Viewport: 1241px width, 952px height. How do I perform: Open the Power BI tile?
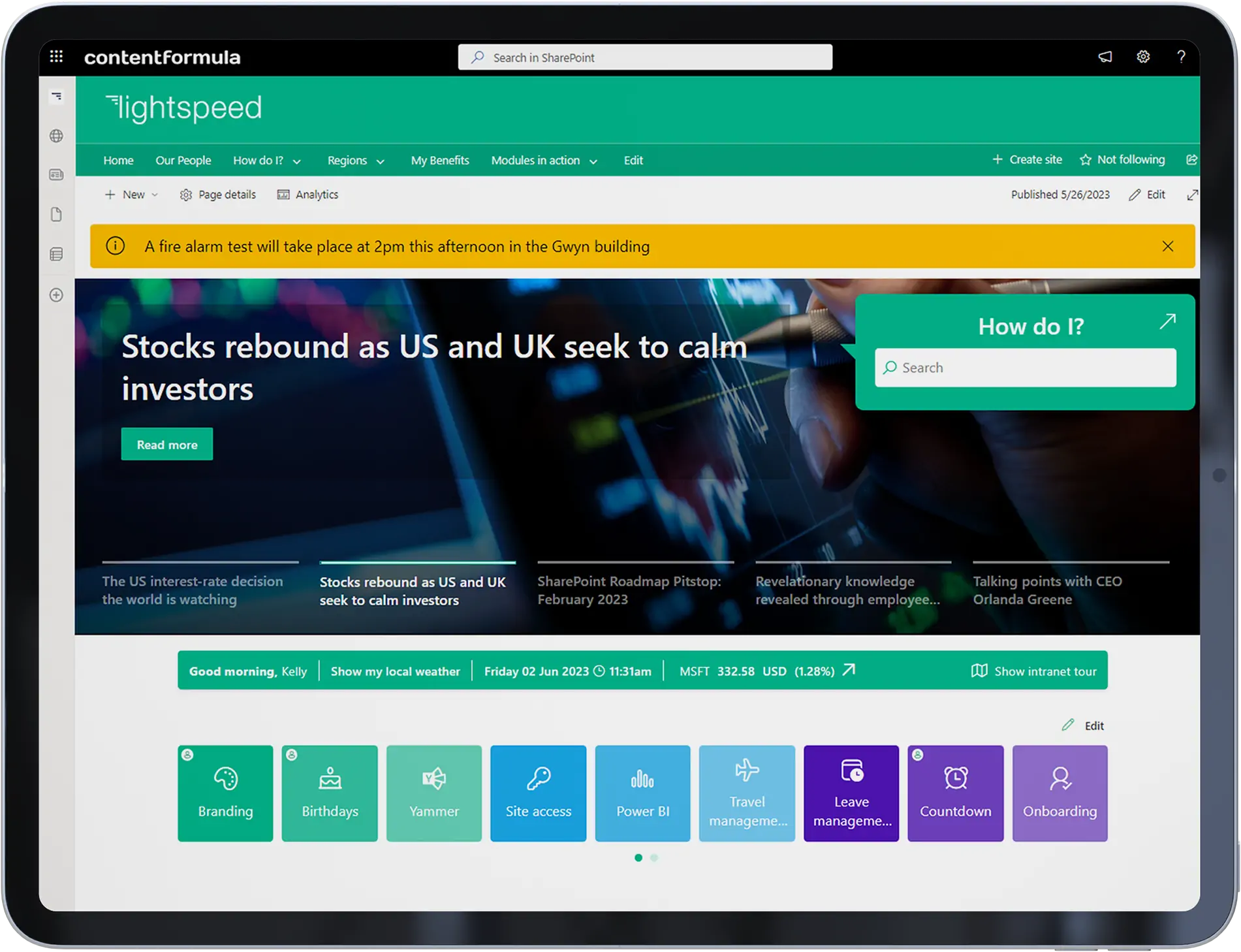pyautogui.click(x=642, y=793)
